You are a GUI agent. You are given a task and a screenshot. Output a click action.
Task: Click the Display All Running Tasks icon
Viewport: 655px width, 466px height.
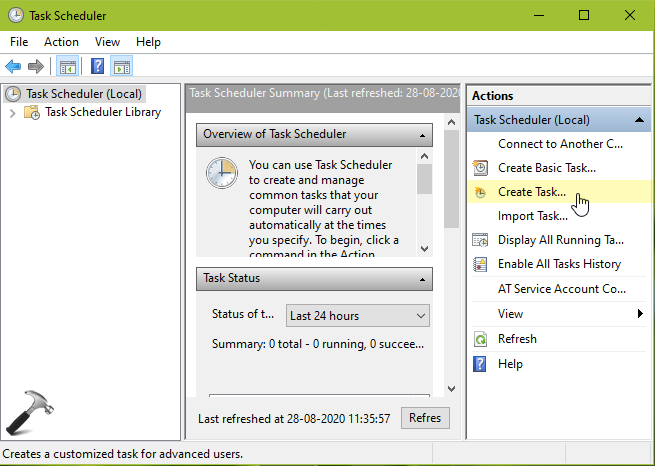click(x=480, y=240)
